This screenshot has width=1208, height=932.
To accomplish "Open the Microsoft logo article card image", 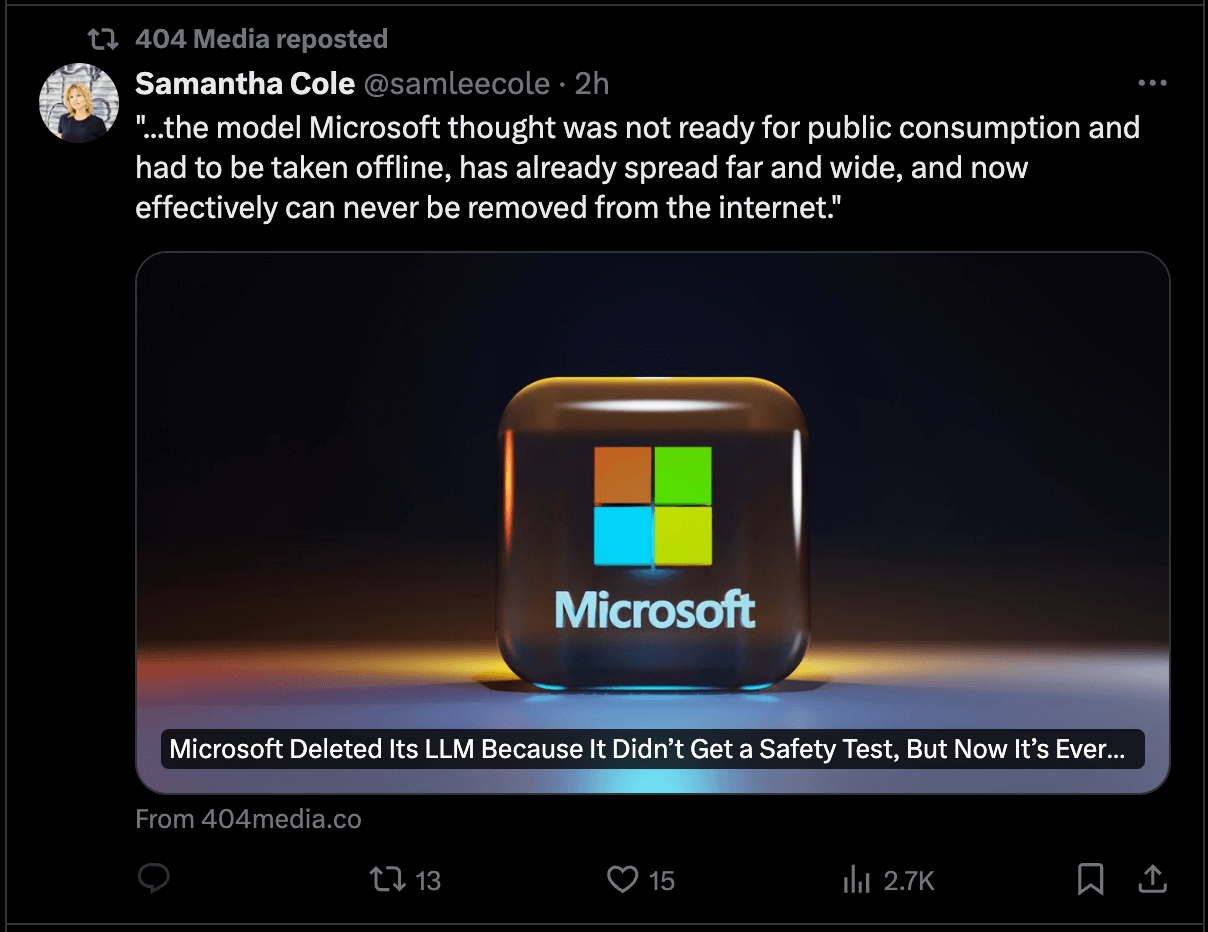I will click(652, 500).
